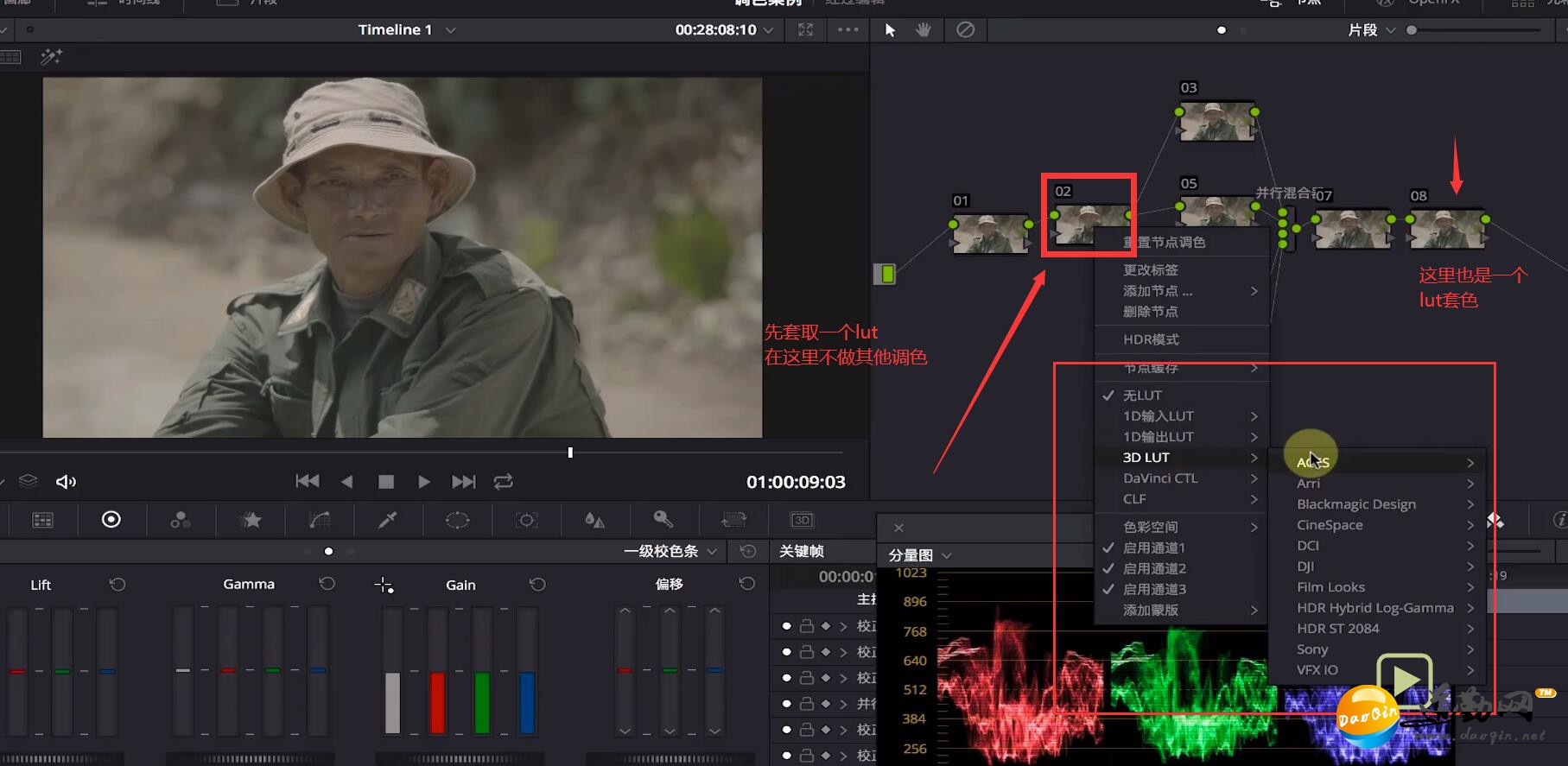
Task: Click the viewer scrubber playhead
Action: point(570,452)
